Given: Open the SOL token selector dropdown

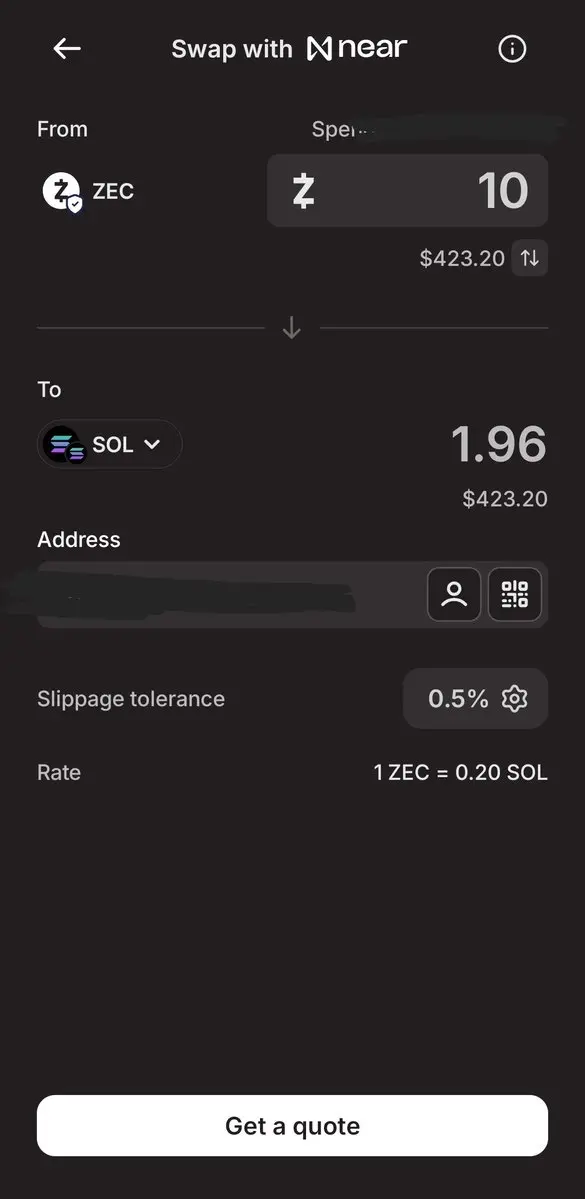Looking at the screenshot, I should pos(109,444).
